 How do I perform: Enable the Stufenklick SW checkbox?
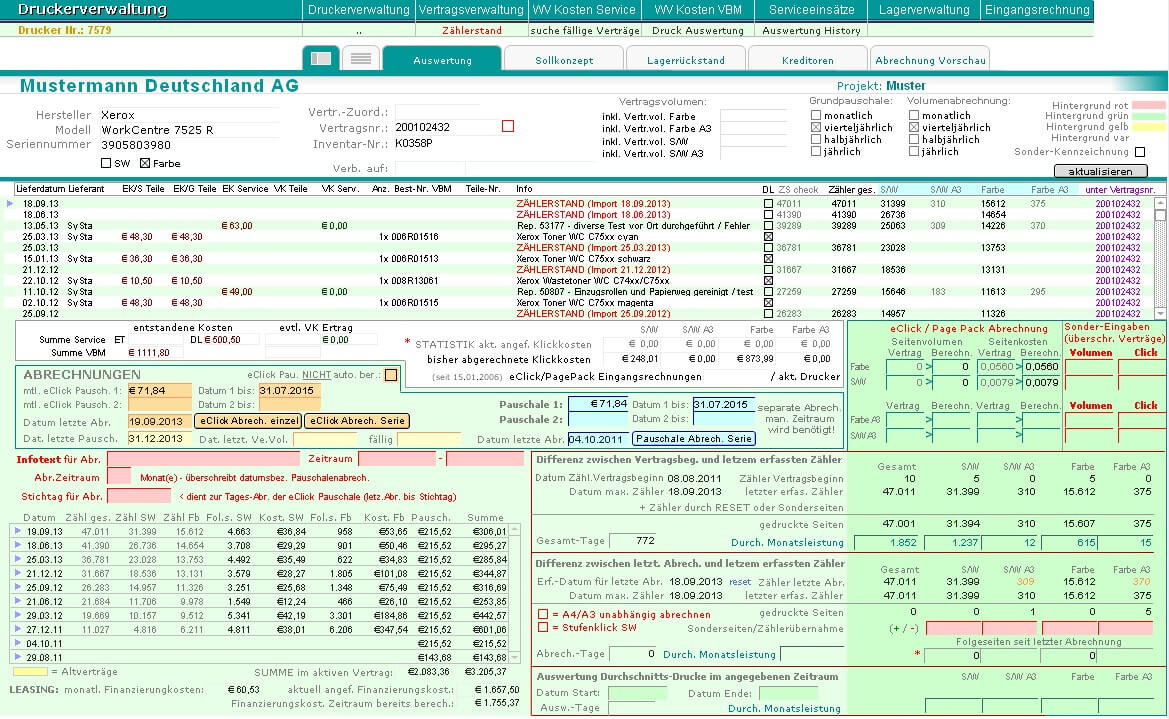click(543, 627)
